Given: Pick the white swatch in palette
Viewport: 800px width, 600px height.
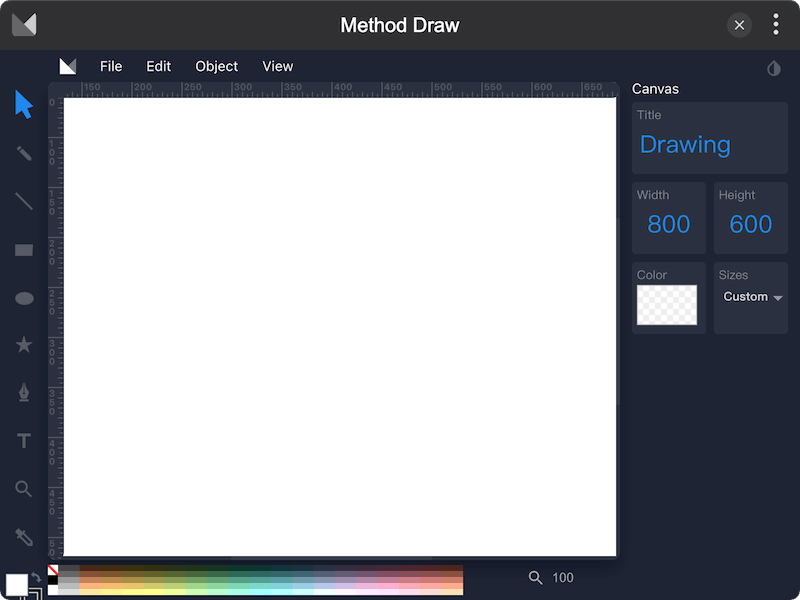Looking at the screenshot, I should click(x=53, y=590).
